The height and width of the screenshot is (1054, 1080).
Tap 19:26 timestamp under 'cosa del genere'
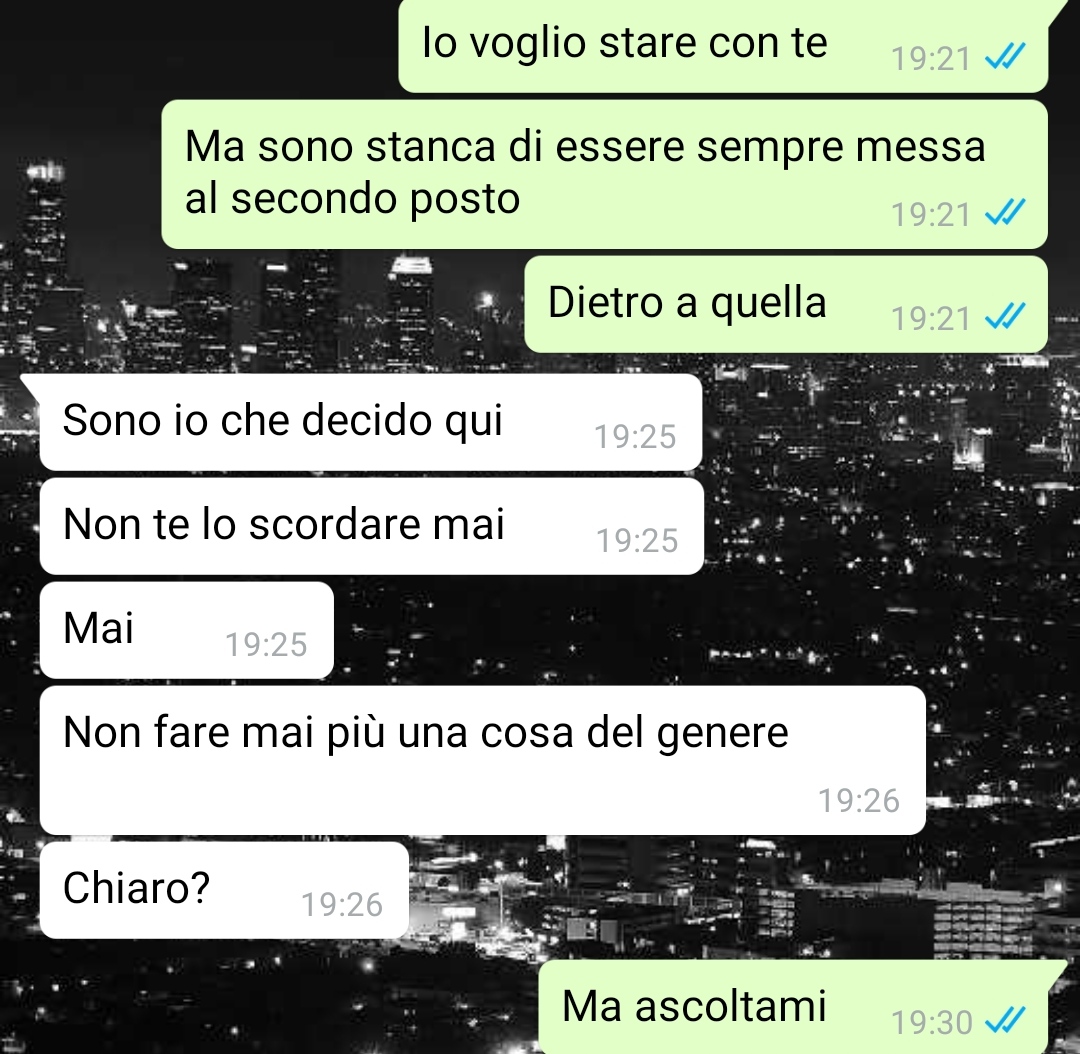coord(859,800)
